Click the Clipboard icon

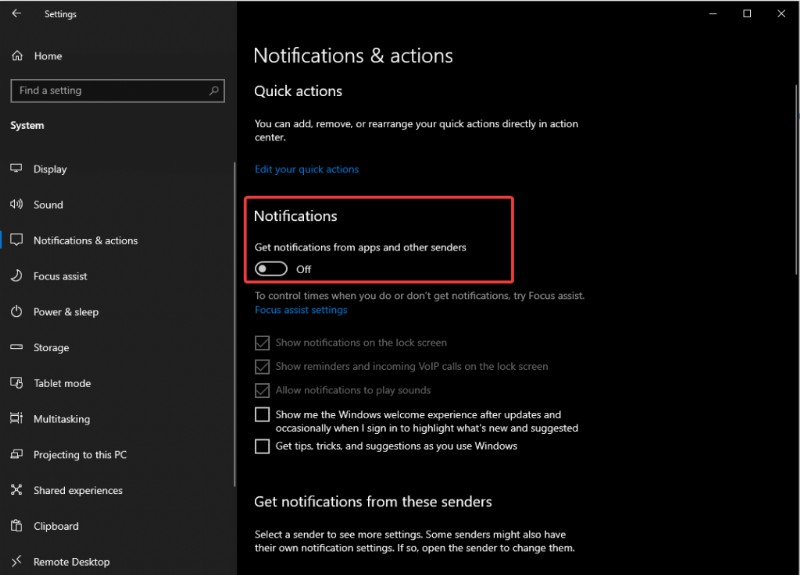16,526
